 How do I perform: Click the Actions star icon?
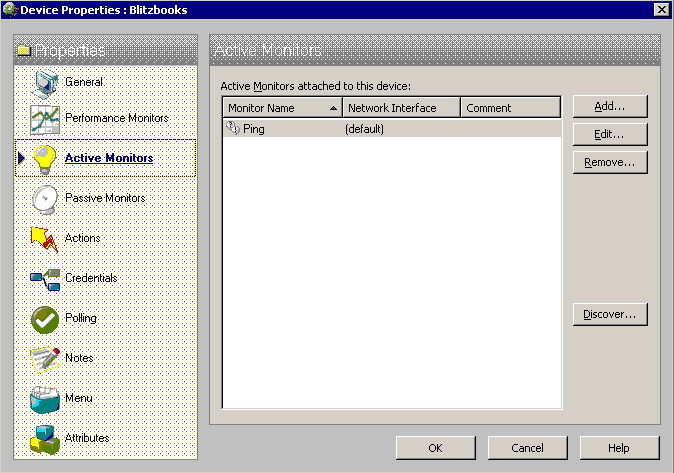tap(45, 239)
